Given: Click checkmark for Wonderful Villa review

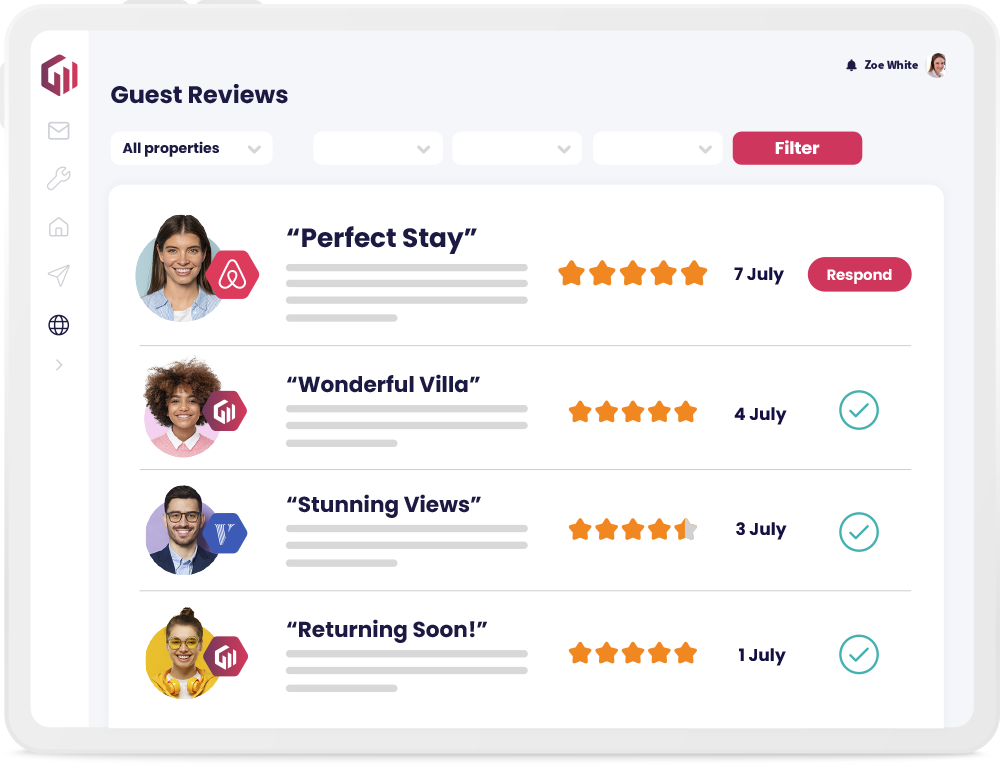Looking at the screenshot, I should point(858,410).
